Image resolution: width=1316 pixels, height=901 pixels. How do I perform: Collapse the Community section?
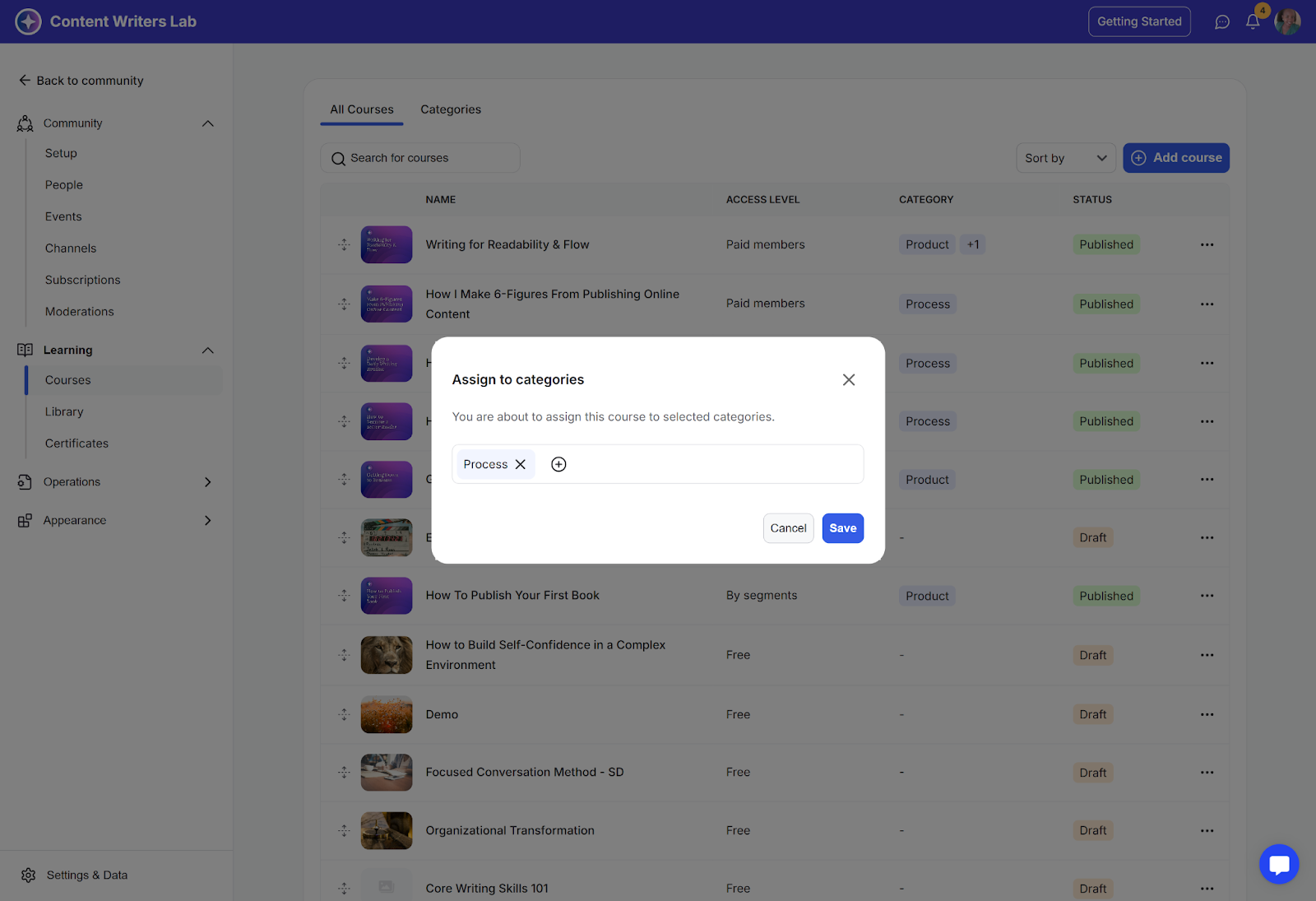point(207,123)
